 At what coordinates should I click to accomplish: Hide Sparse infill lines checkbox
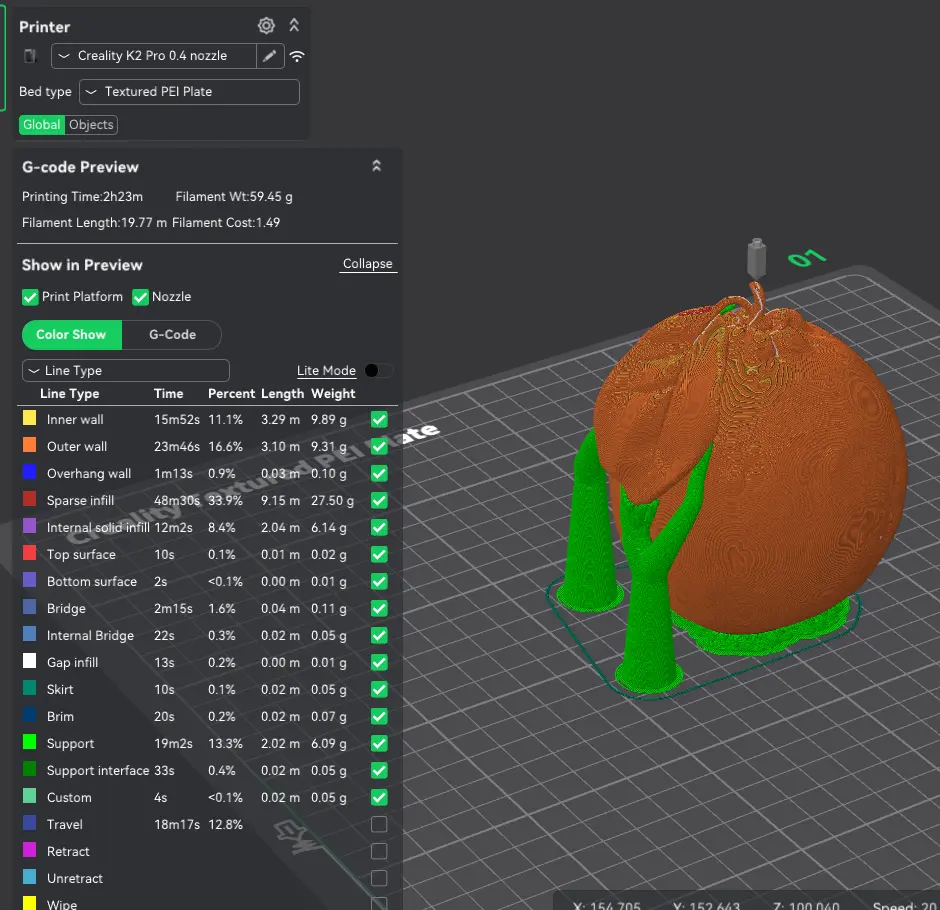point(379,500)
